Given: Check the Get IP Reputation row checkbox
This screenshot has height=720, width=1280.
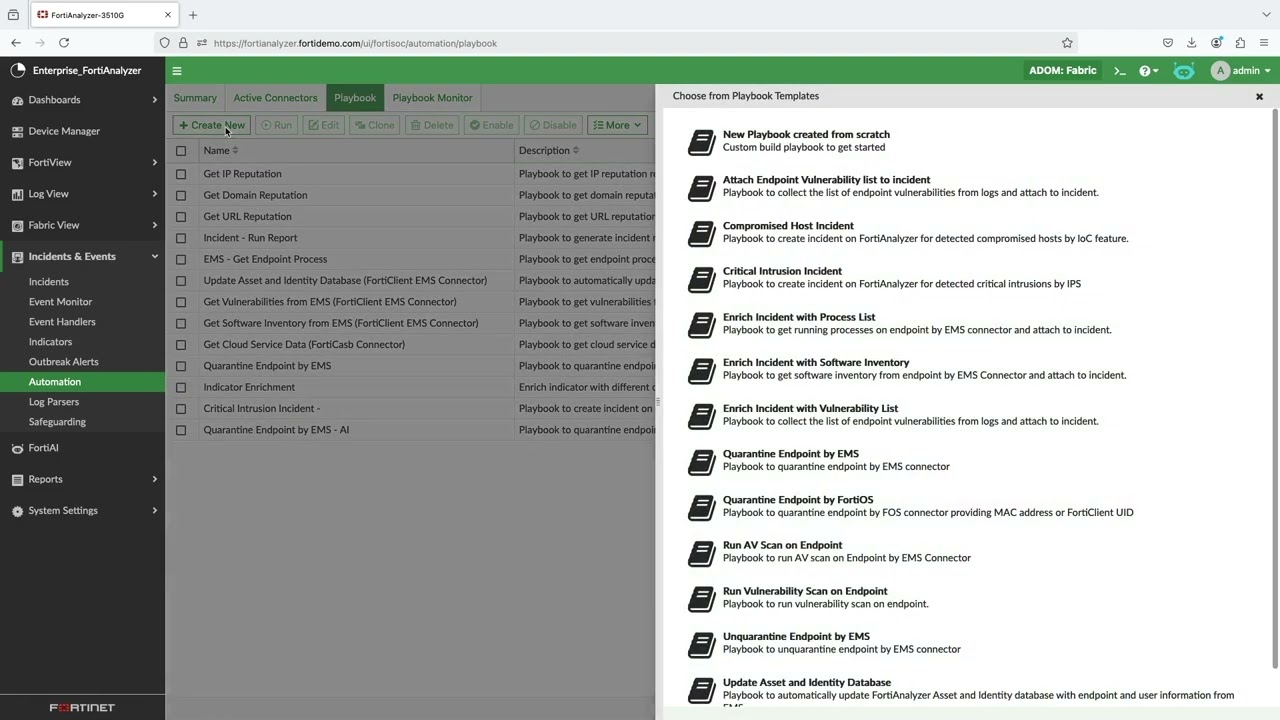Looking at the screenshot, I should click(x=181, y=174).
